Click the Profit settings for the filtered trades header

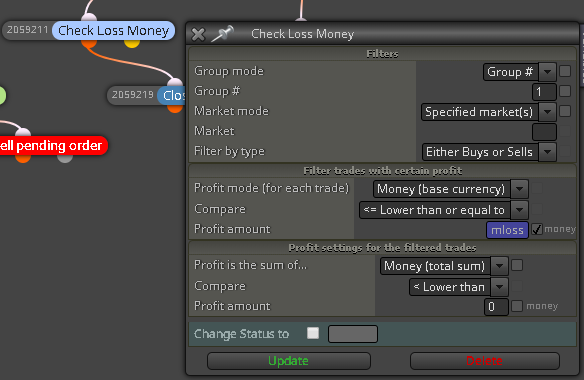382,248
